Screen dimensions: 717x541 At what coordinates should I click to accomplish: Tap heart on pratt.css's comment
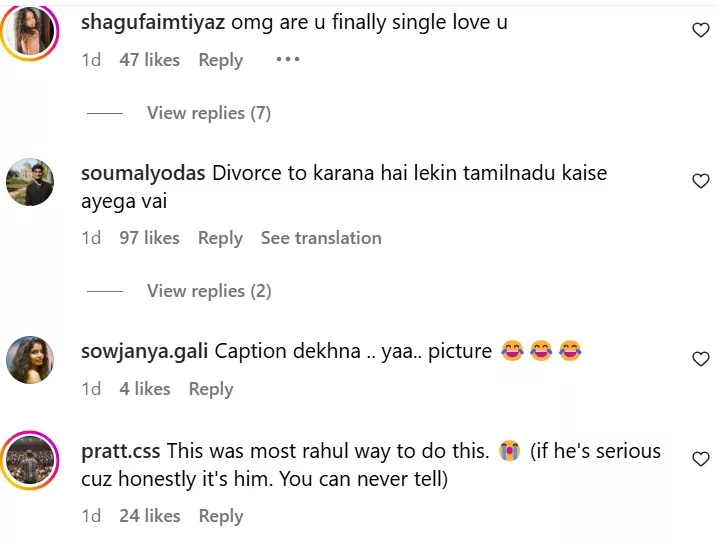[701, 459]
